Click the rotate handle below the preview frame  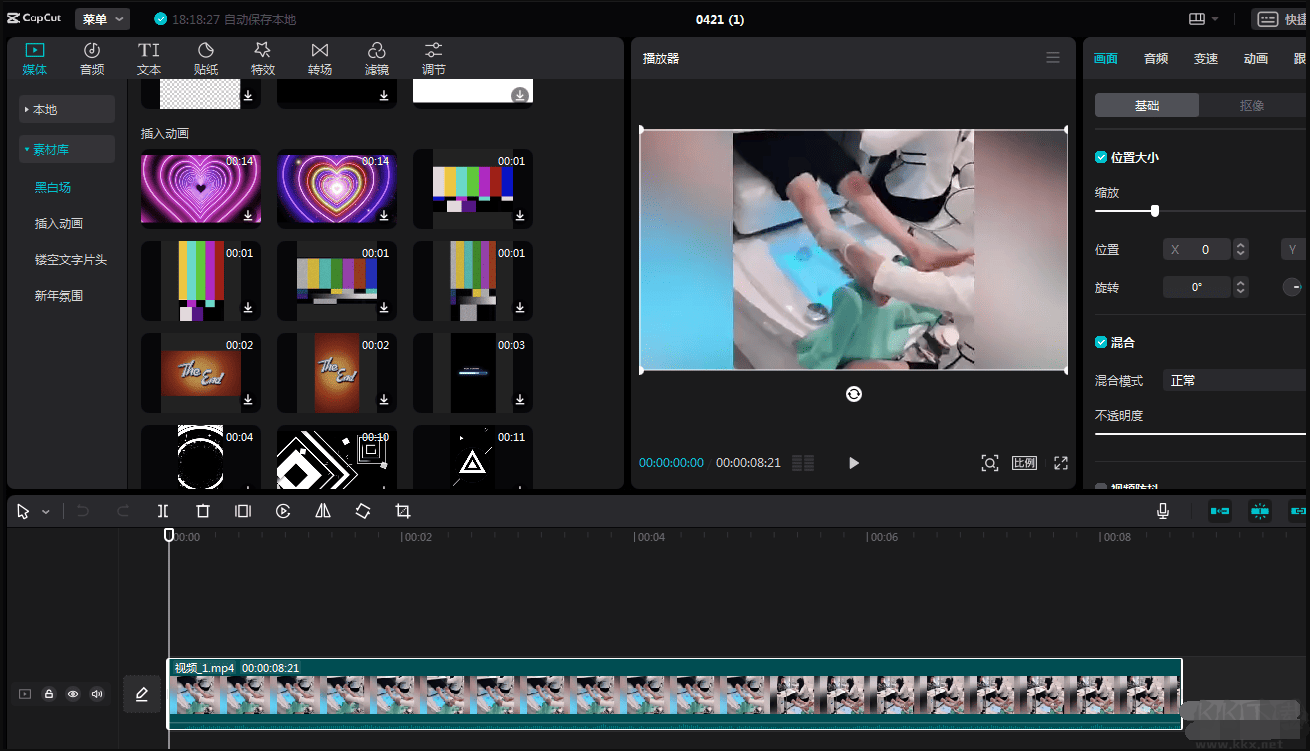pos(853,394)
